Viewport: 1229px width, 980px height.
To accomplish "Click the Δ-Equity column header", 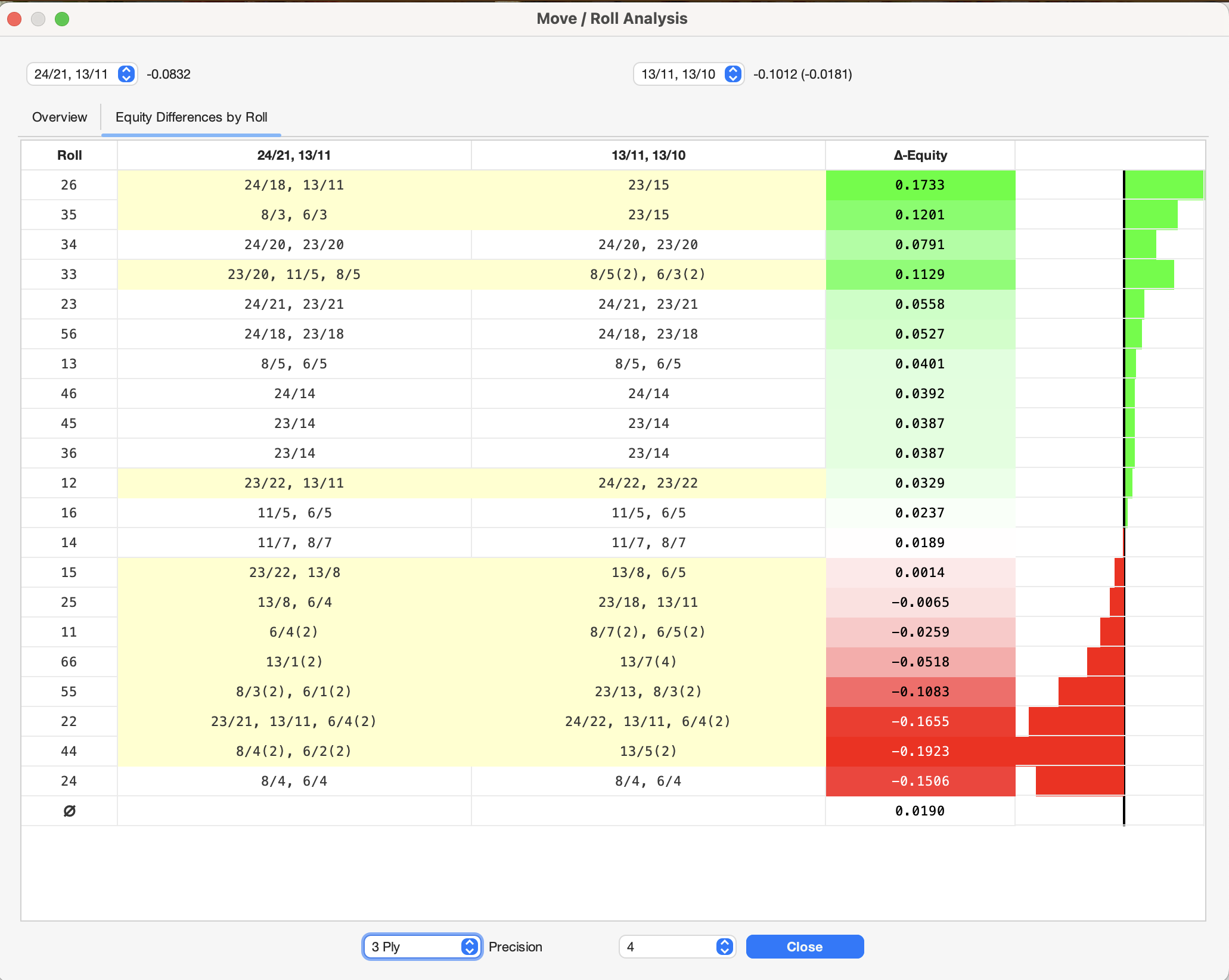I will click(920, 155).
